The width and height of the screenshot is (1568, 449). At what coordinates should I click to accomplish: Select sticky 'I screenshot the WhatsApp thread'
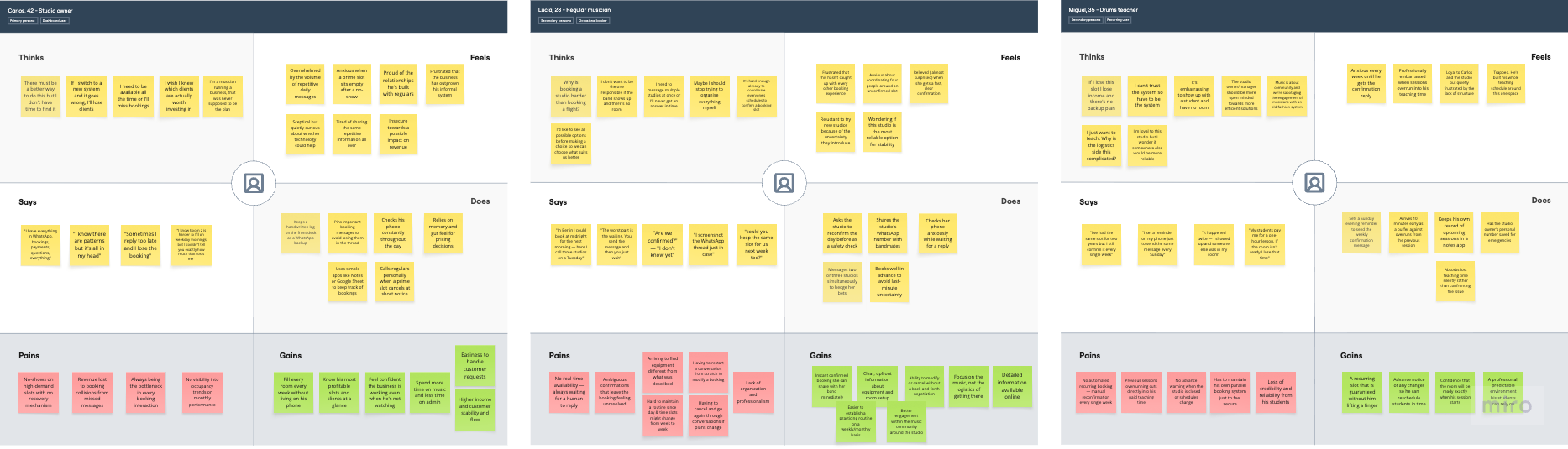tap(709, 245)
